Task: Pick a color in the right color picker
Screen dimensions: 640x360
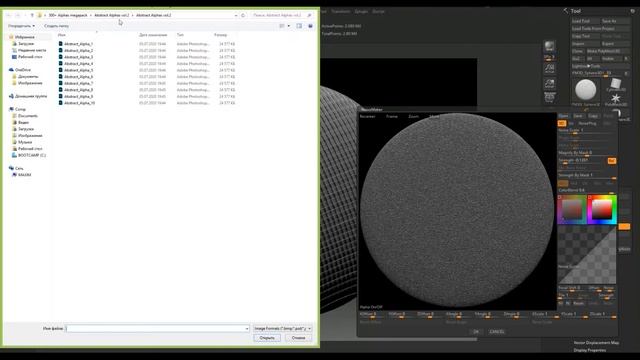Action: [x=602, y=209]
